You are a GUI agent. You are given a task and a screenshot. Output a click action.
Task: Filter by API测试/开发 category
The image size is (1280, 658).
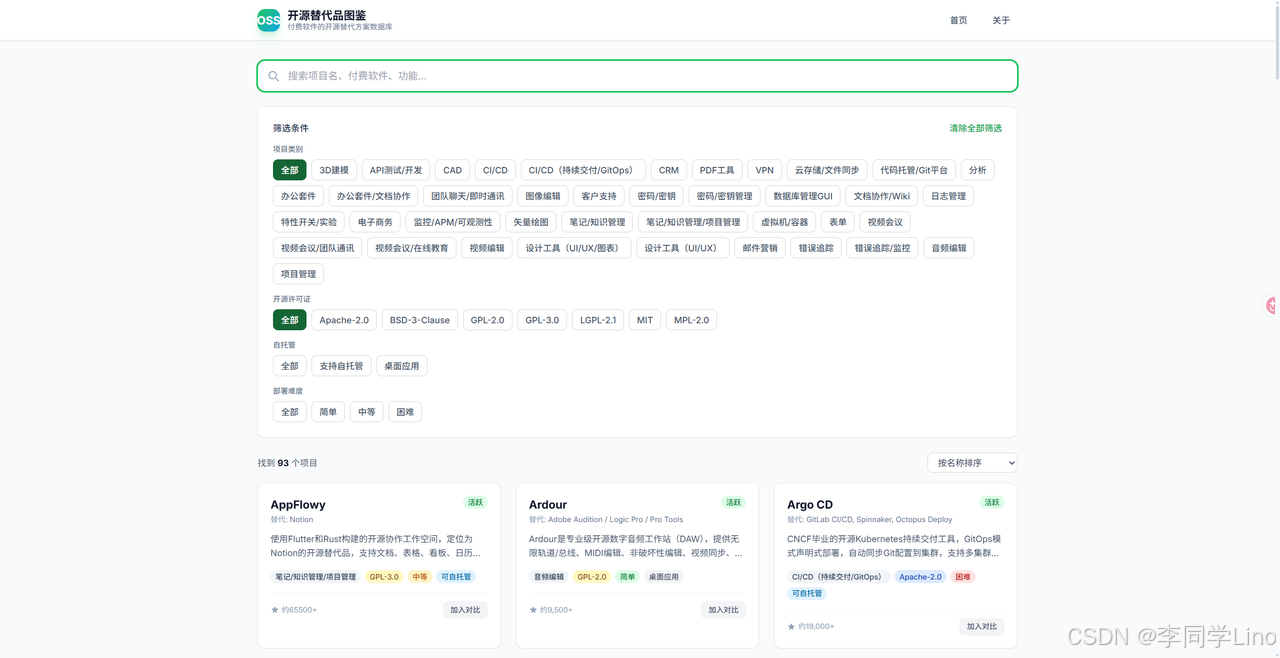pos(396,170)
